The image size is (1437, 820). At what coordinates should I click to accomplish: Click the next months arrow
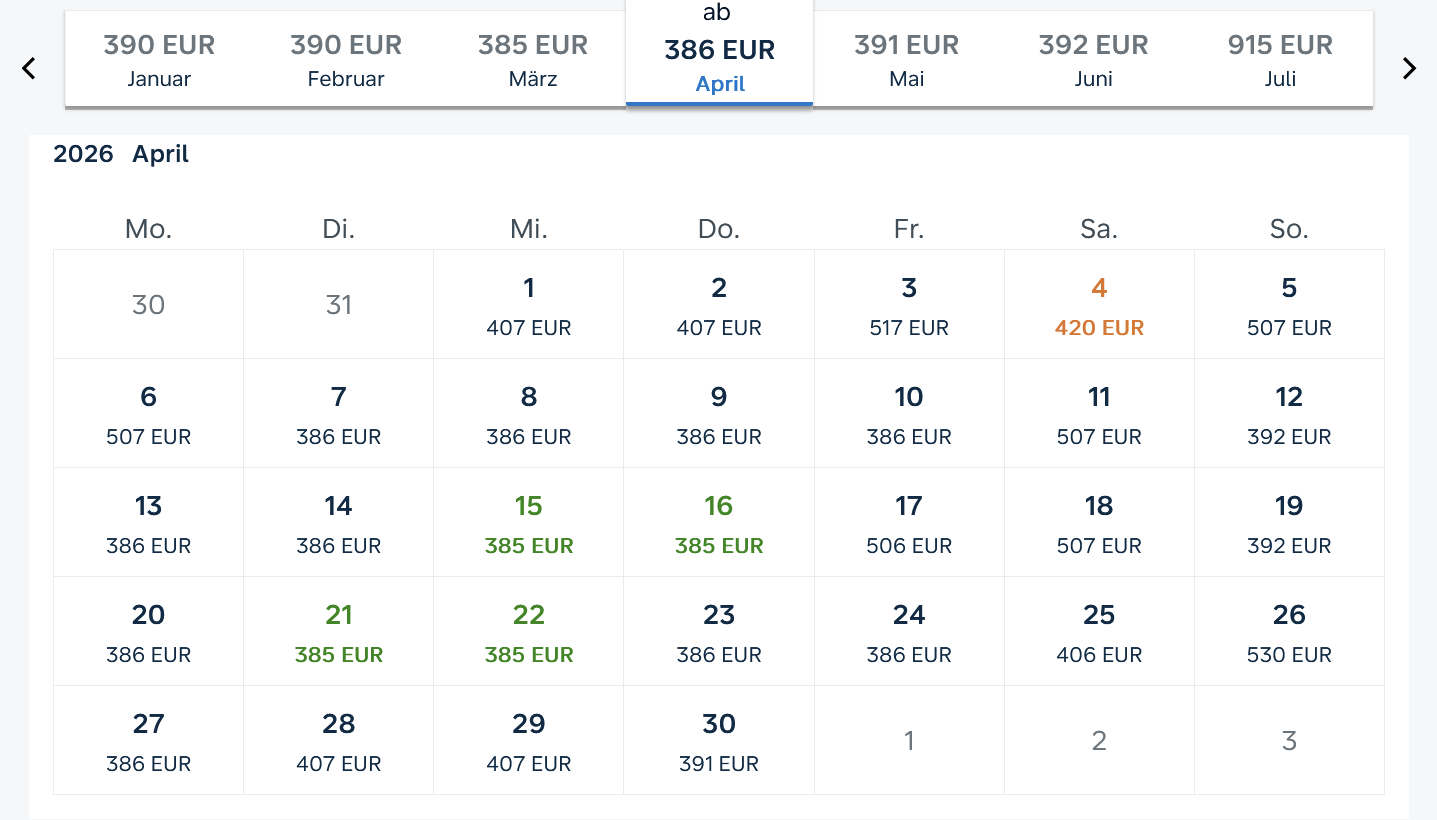click(x=1409, y=68)
